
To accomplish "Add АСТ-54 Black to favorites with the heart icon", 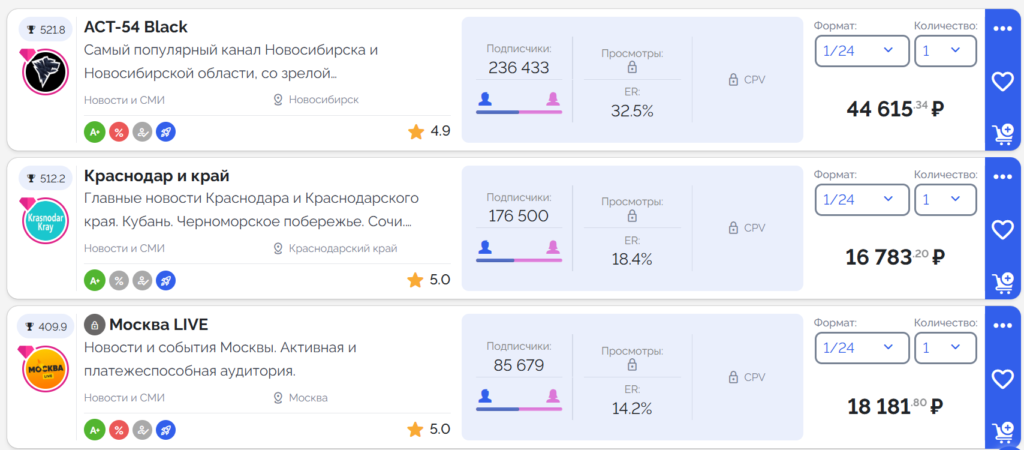I will 1002,82.
